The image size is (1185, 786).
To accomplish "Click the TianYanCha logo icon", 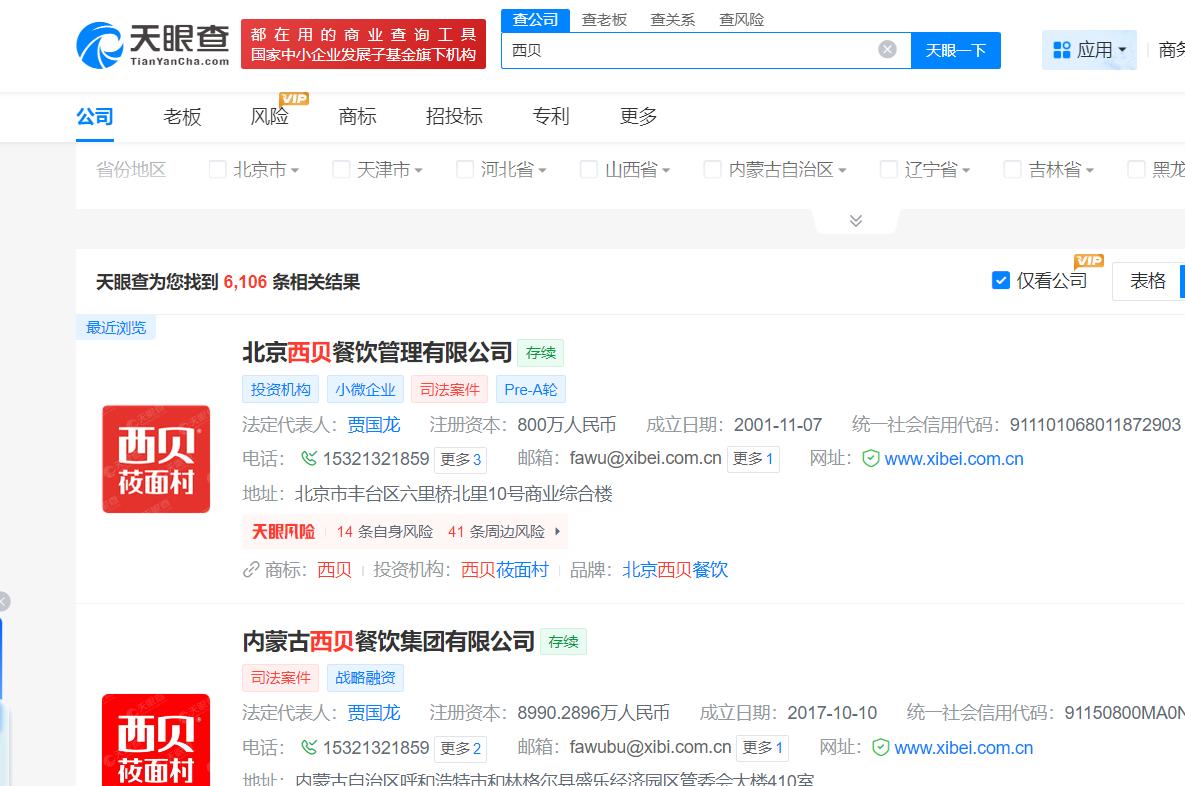I will pyautogui.click(x=99, y=45).
